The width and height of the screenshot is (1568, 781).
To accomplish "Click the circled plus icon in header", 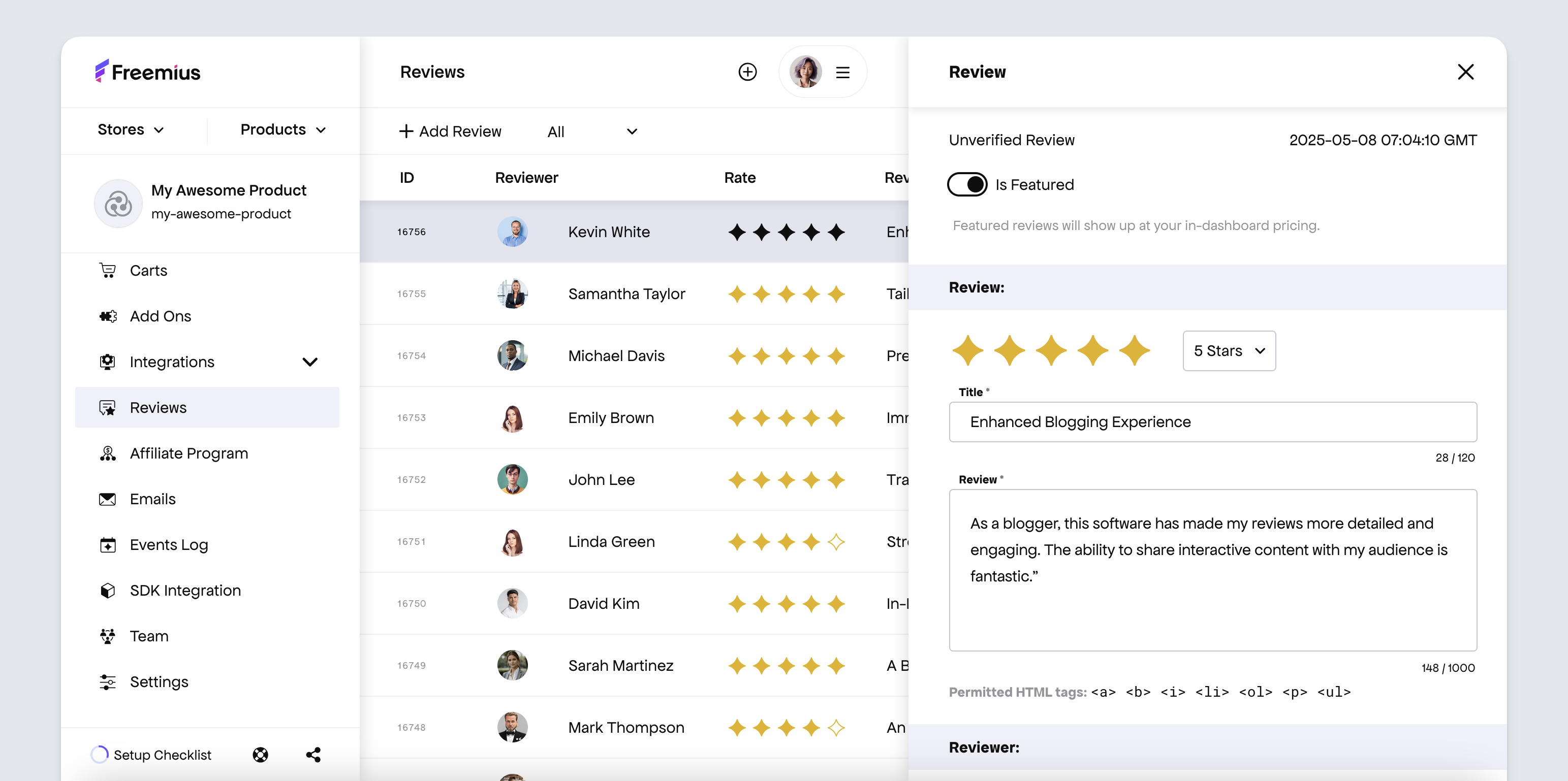I will (747, 72).
